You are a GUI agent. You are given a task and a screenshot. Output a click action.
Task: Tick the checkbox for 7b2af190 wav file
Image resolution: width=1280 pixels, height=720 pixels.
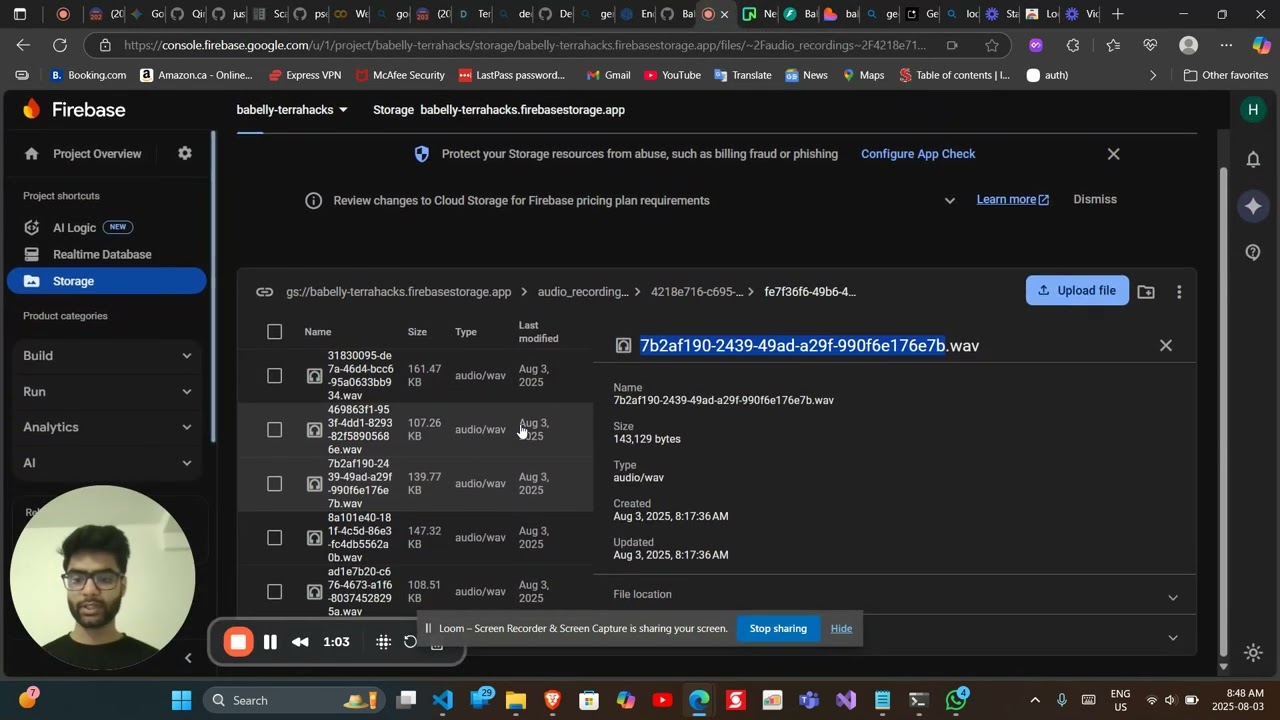[275, 484]
